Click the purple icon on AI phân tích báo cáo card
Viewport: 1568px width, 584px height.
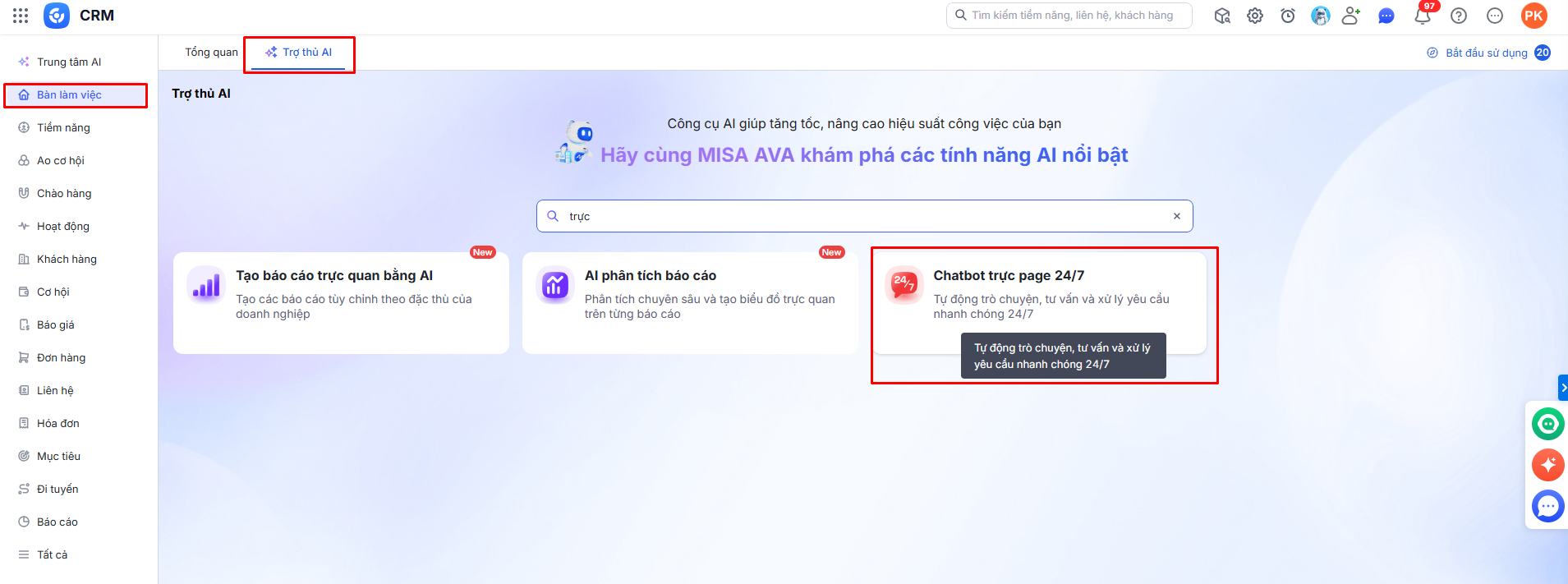click(555, 286)
